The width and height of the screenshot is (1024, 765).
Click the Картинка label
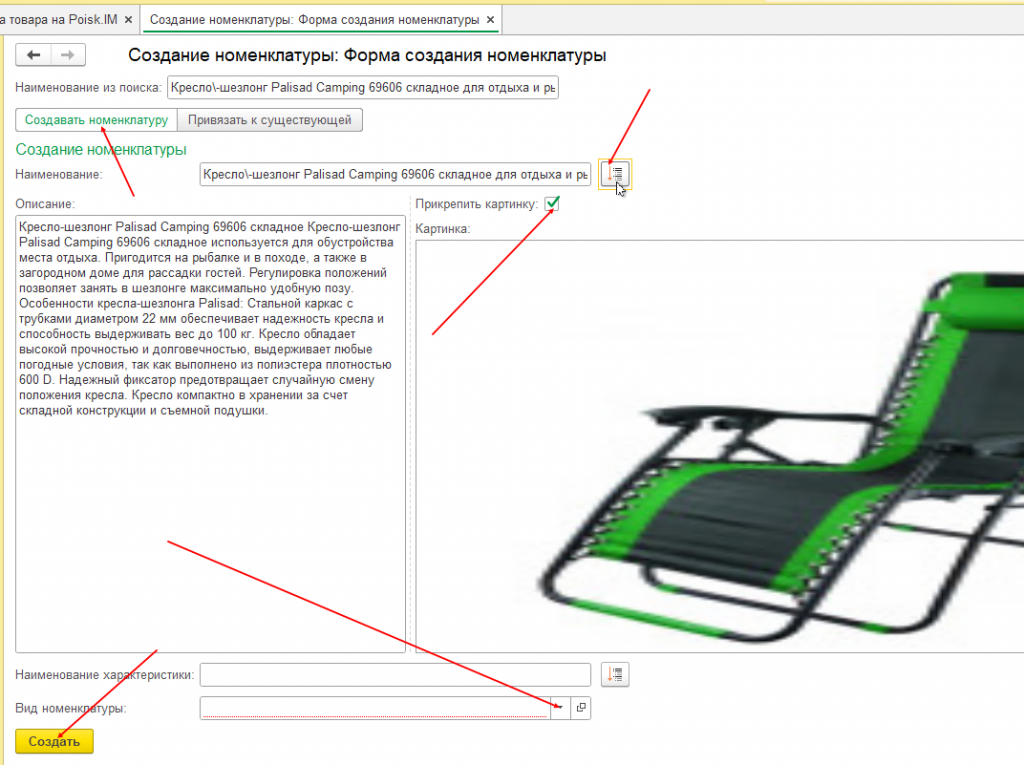pyautogui.click(x=443, y=229)
